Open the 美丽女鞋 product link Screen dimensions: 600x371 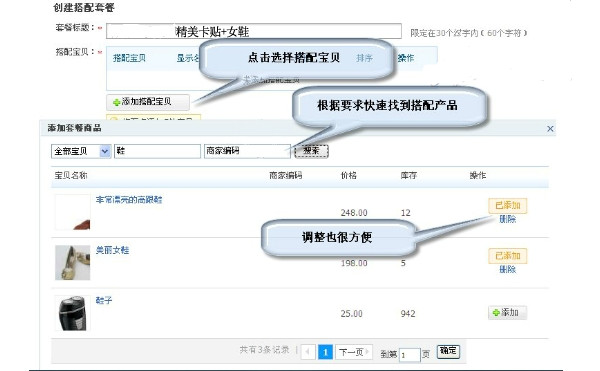[x=112, y=250]
